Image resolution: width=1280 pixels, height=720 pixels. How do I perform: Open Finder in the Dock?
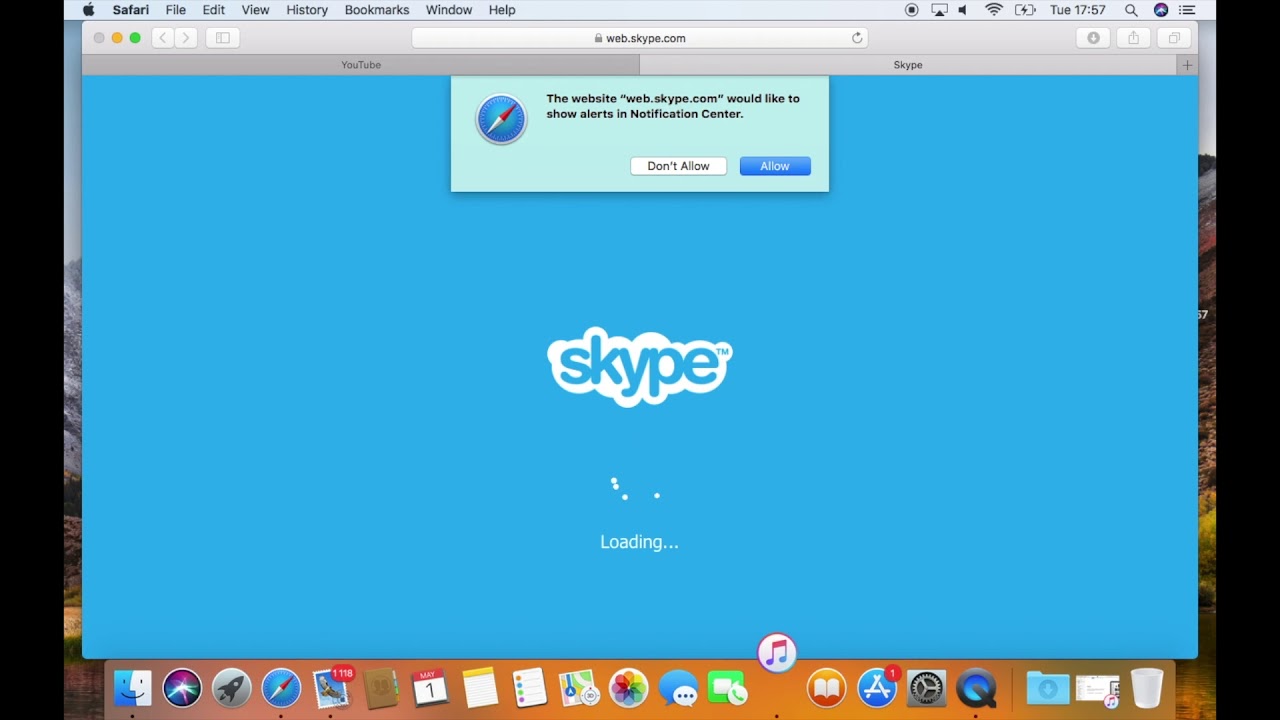(133, 689)
